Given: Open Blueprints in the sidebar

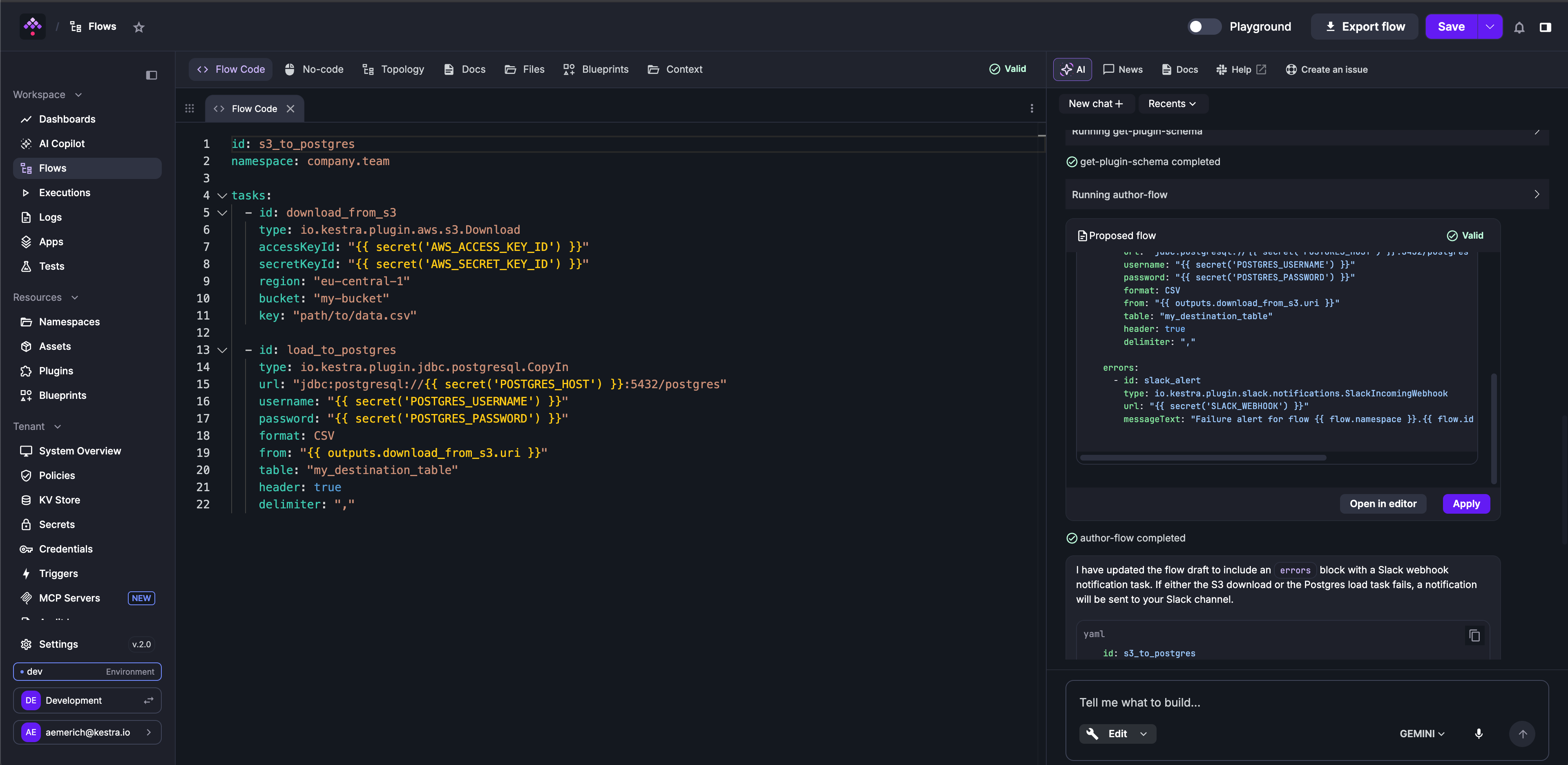Looking at the screenshot, I should (x=87, y=395).
